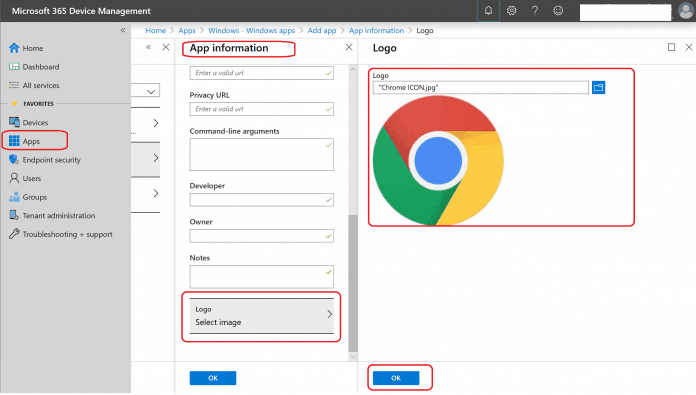Screen dimensions: 696x395
Task: Click the Home breadcrumb link
Action: (155, 31)
